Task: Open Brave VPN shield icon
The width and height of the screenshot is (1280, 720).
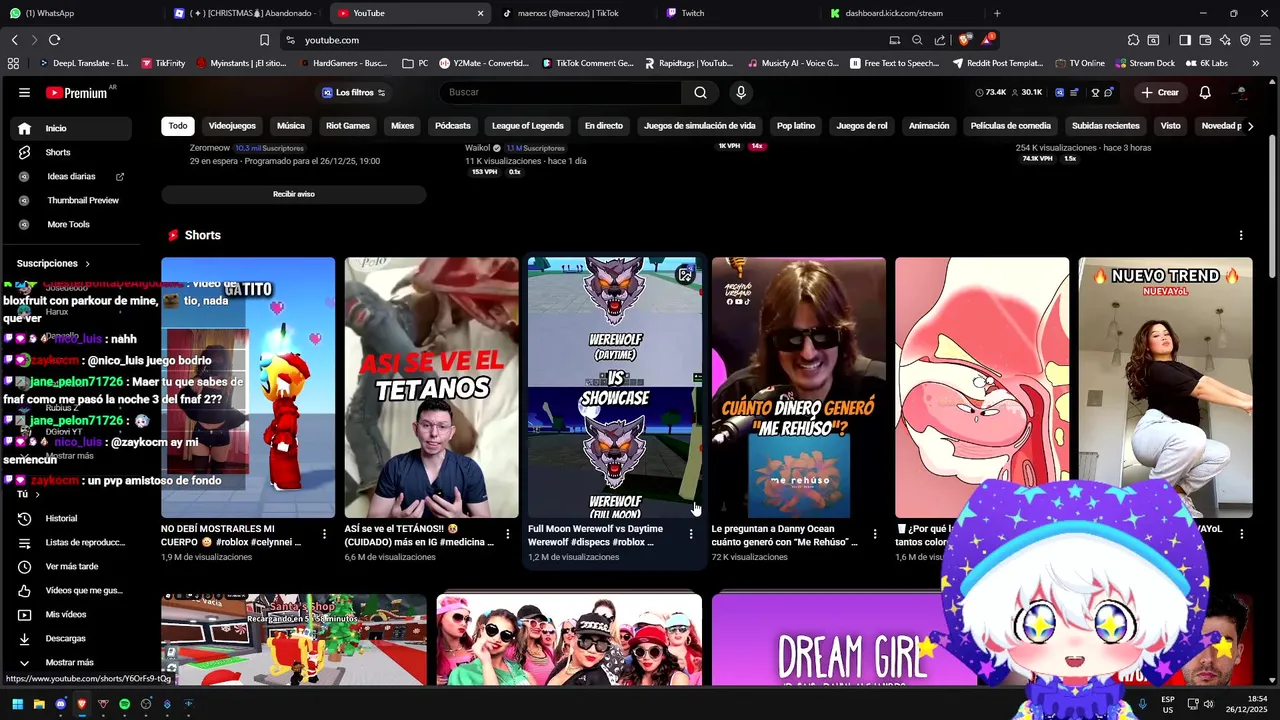Action: tap(1245, 40)
